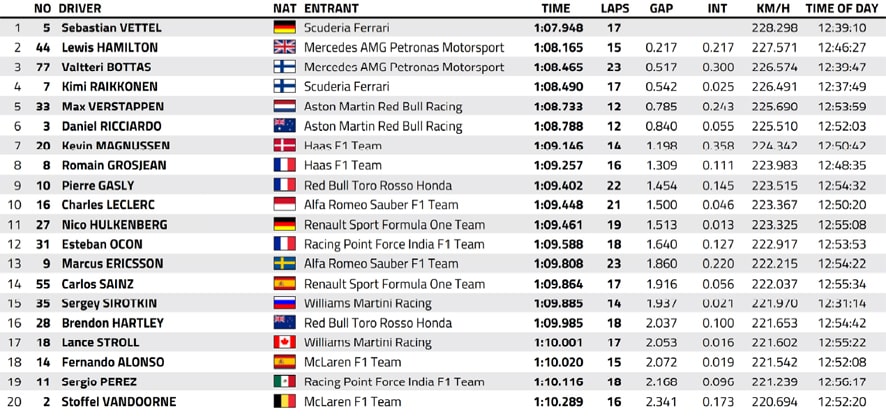Click the Russian flag beside Sergey Sirotkin

pyautogui.click(x=284, y=304)
